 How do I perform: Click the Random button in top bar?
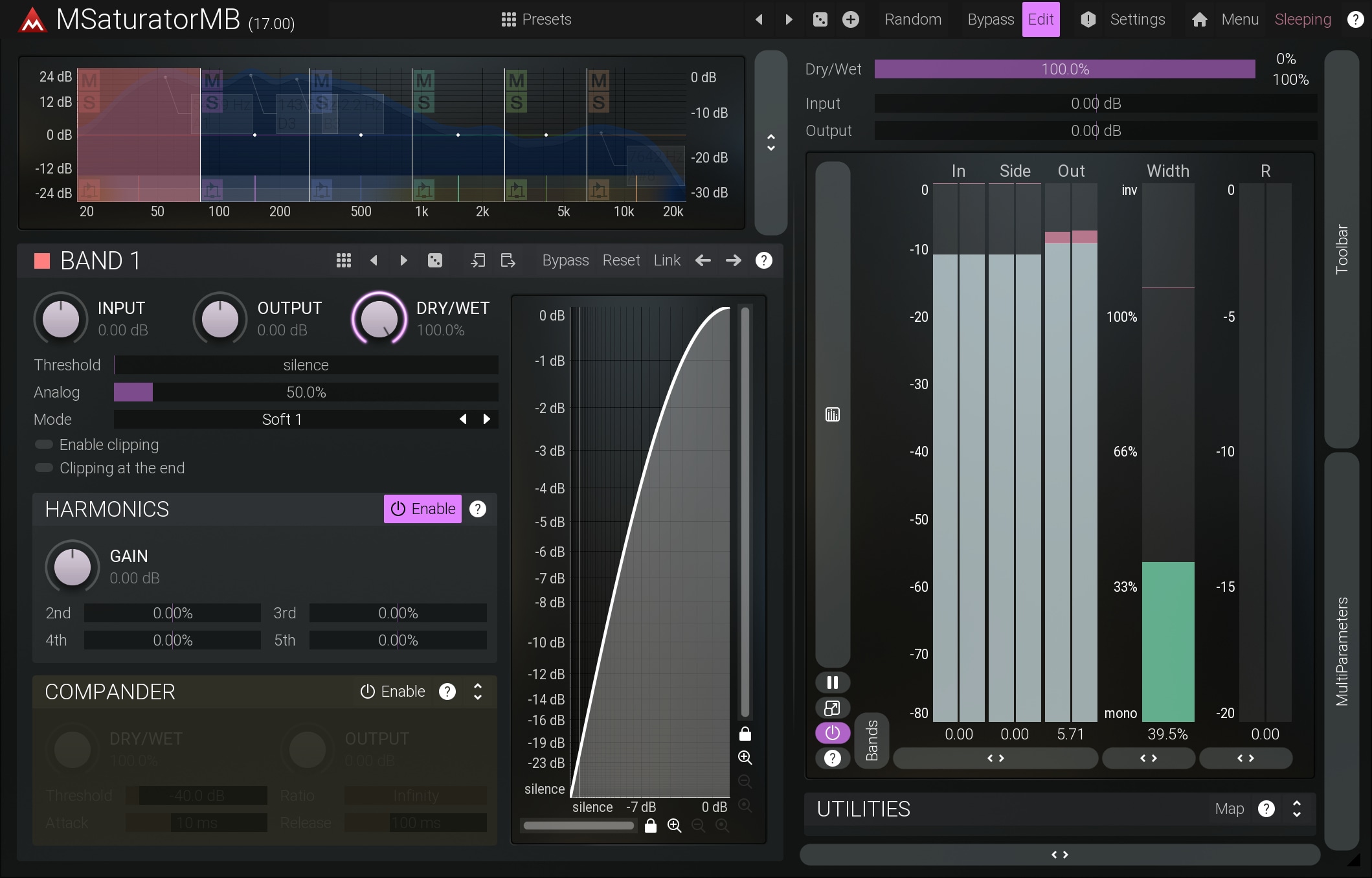point(913,19)
